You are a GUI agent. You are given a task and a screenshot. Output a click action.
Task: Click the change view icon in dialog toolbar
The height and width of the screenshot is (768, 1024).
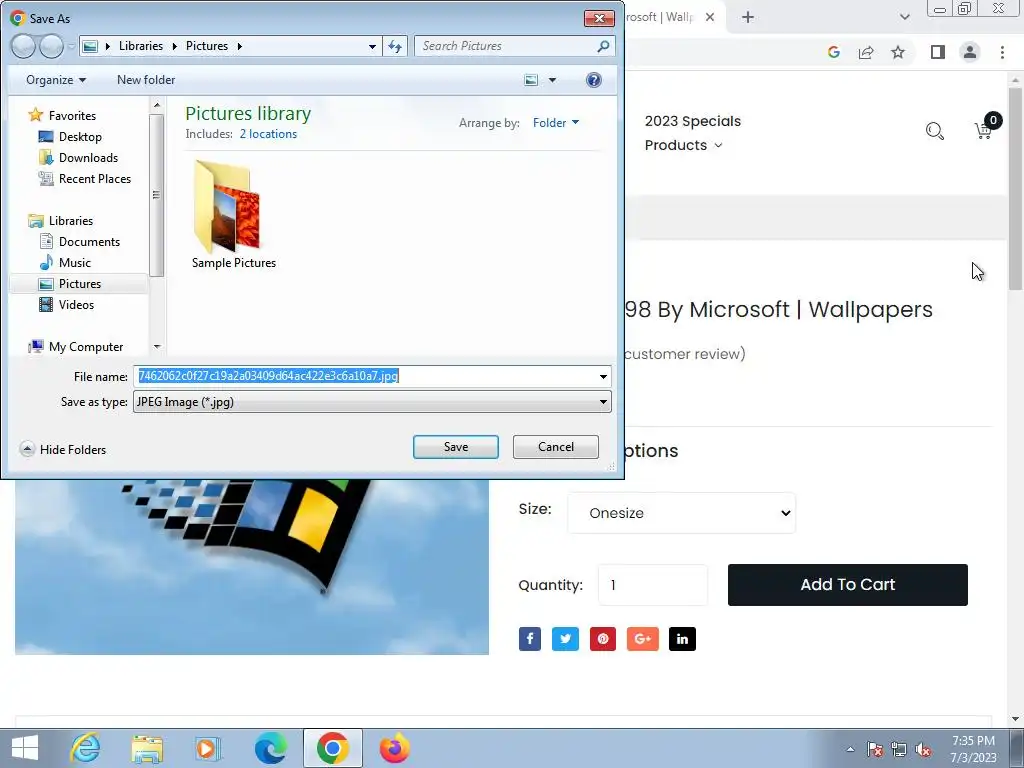pos(531,80)
